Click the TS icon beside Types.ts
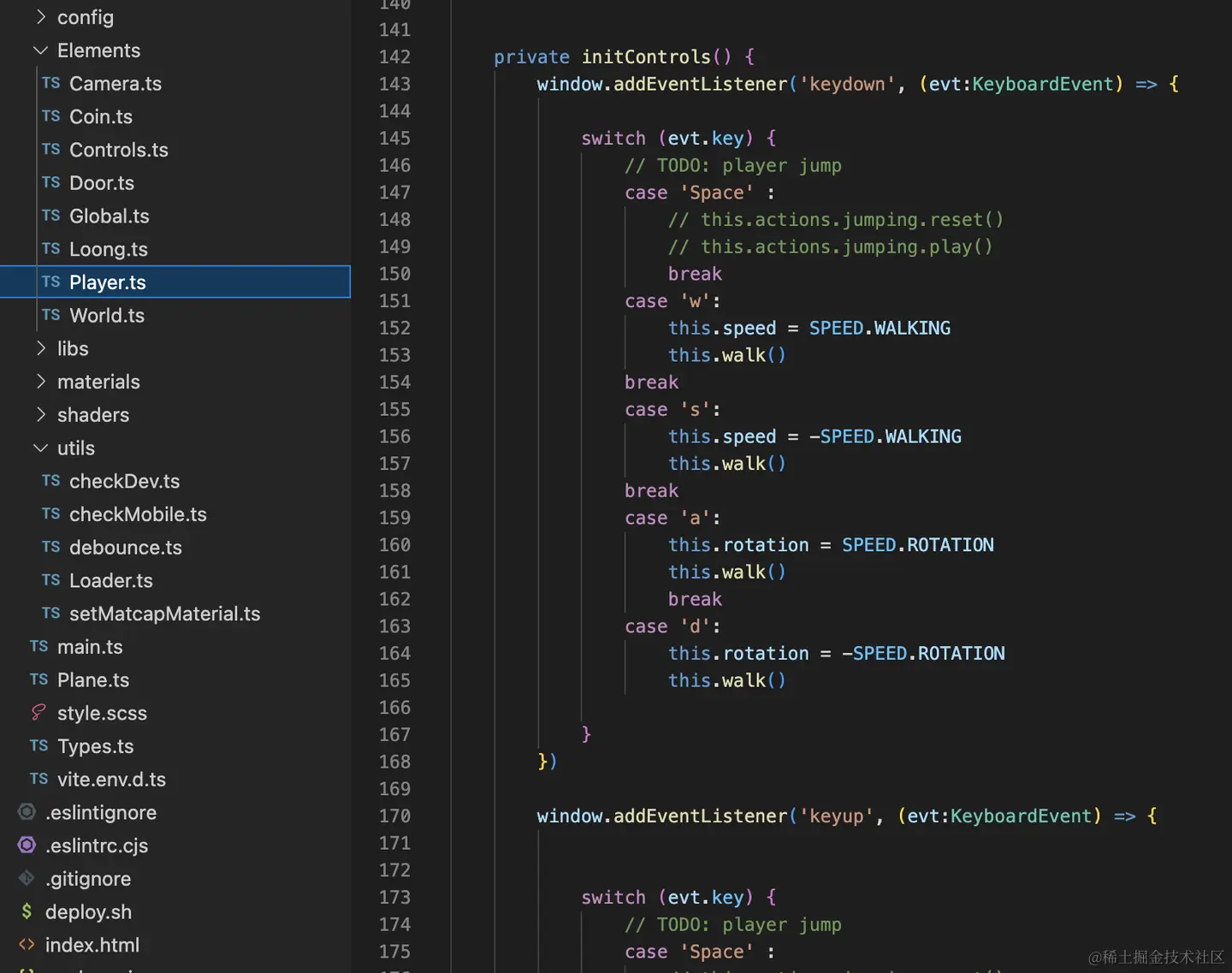Viewport: 1232px width, 973px height. pyautogui.click(x=39, y=746)
